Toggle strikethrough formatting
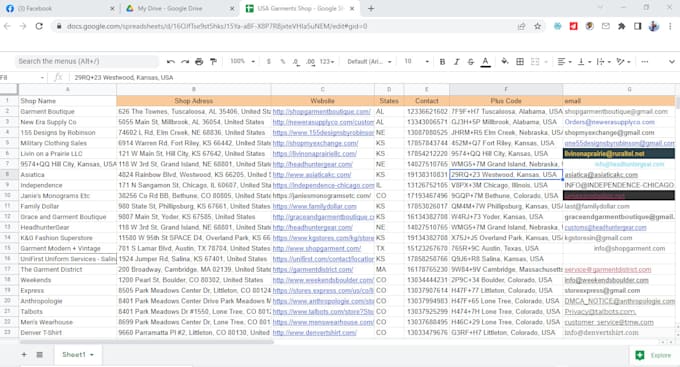 471,62
